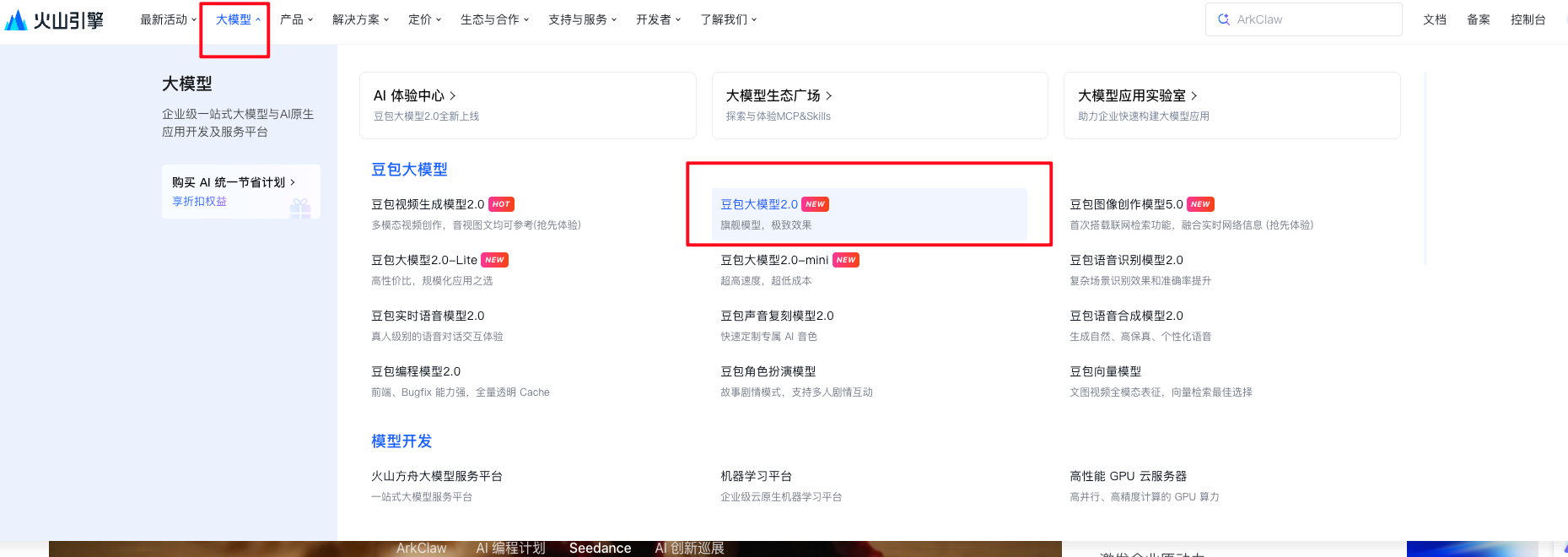
Task: Click description 企业级云原生机器学习平台
Action: pyautogui.click(x=781, y=497)
